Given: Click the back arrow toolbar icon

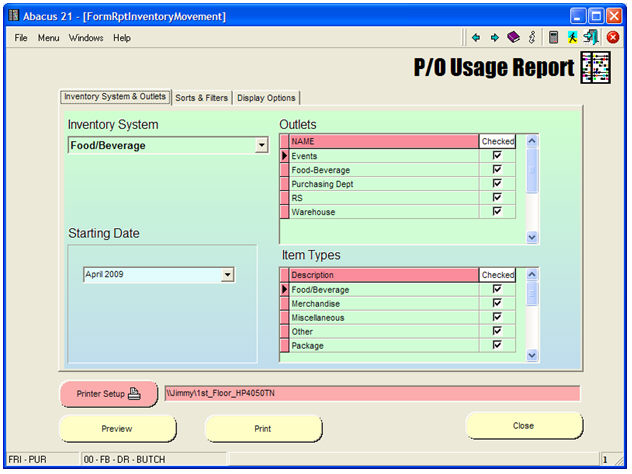Looking at the screenshot, I should [476, 38].
